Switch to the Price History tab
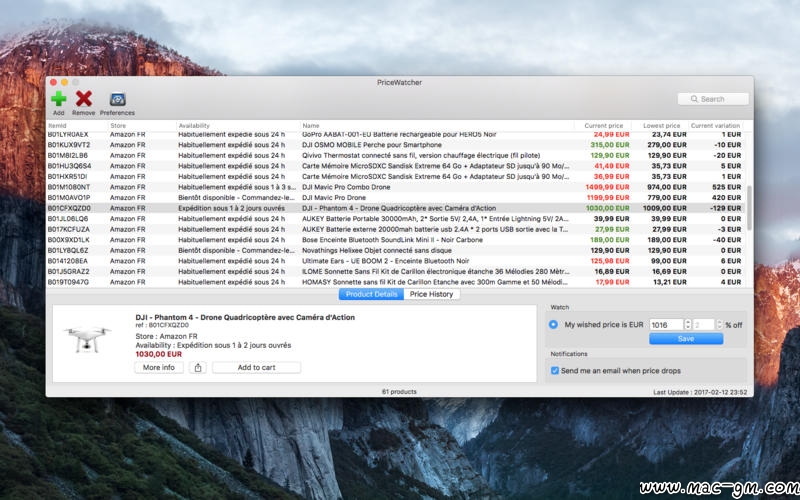 coord(432,294)
